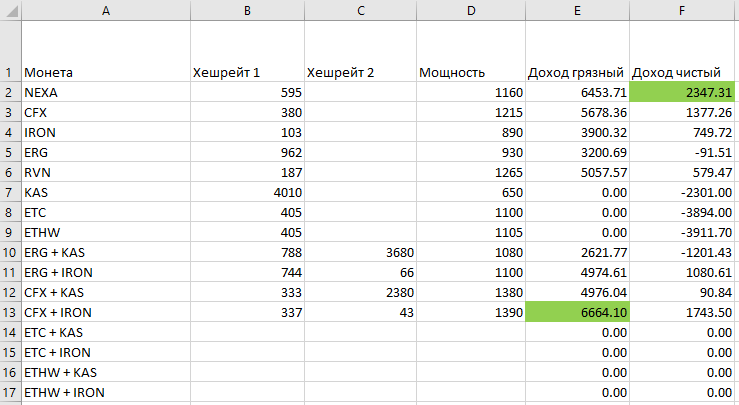This screenshot has width=739, height=405.
Task: Select row 7 header
Action: 10,192
